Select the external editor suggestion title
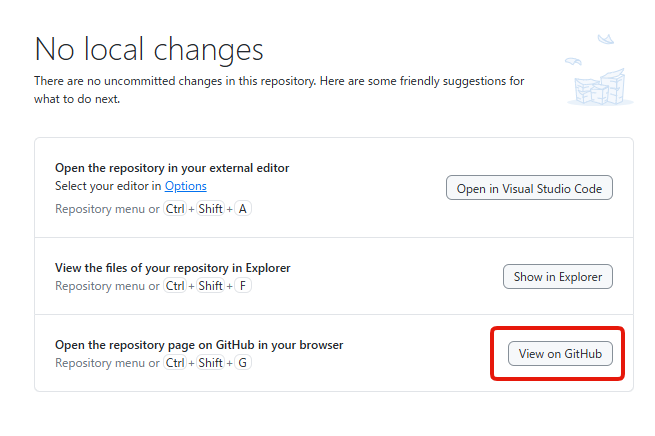This screenshot has height=436, width=655. [x=172, y=168]
